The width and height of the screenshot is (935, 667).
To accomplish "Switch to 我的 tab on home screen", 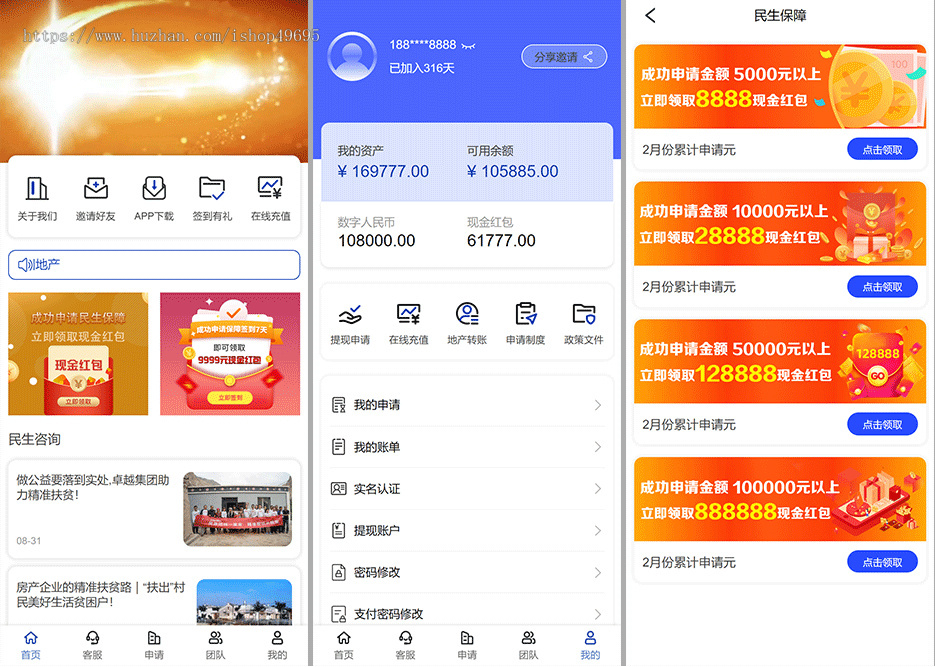I will click(x=277, y=646).
